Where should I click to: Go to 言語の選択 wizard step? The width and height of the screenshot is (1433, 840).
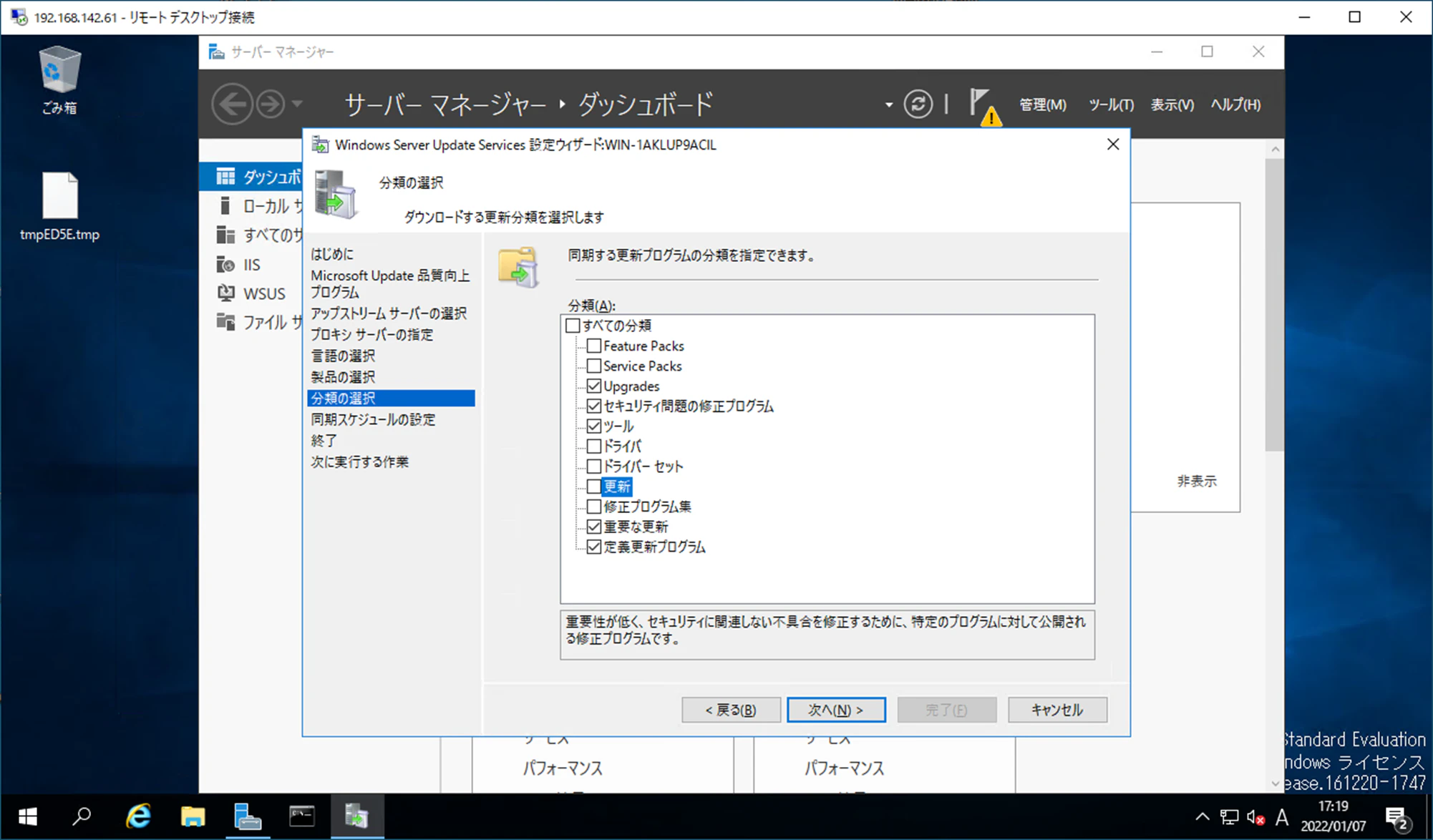[x=343, y=356]
